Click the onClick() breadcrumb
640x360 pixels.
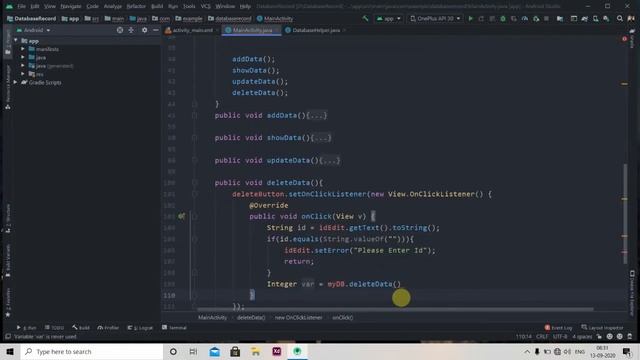coord(342,318)
